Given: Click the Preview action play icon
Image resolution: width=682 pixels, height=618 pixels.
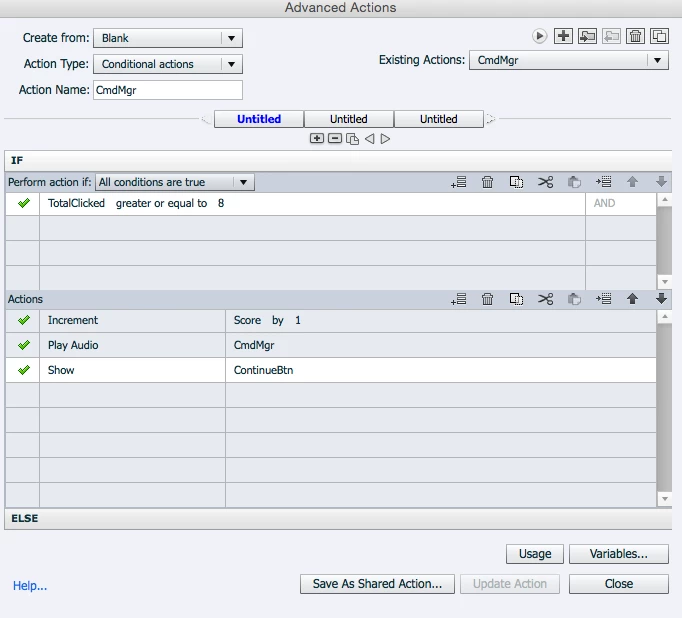Looking at the screenshot, I should (x=539, y=36).
